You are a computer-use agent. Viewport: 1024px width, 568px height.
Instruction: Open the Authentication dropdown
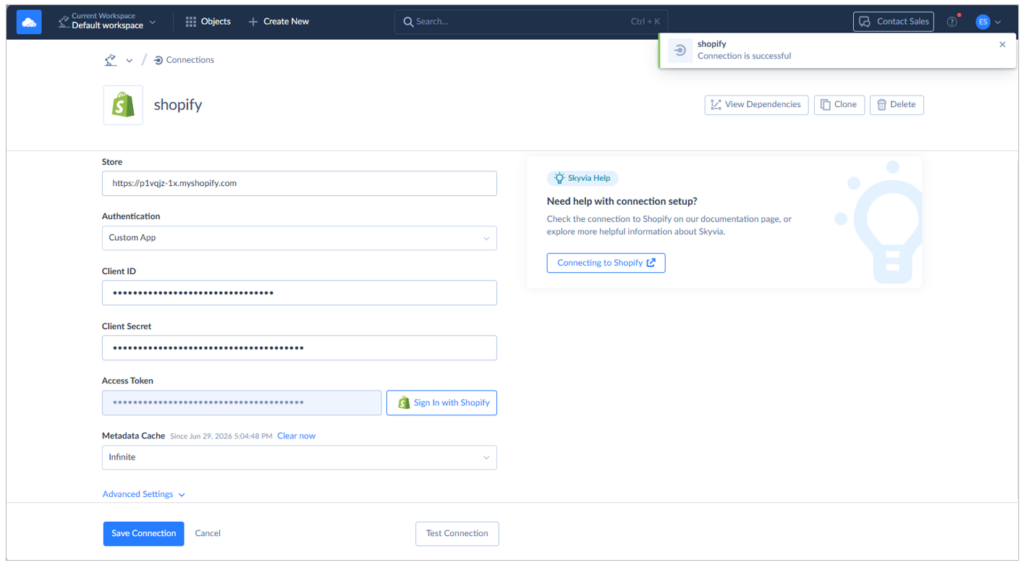(x=299, y=238)
